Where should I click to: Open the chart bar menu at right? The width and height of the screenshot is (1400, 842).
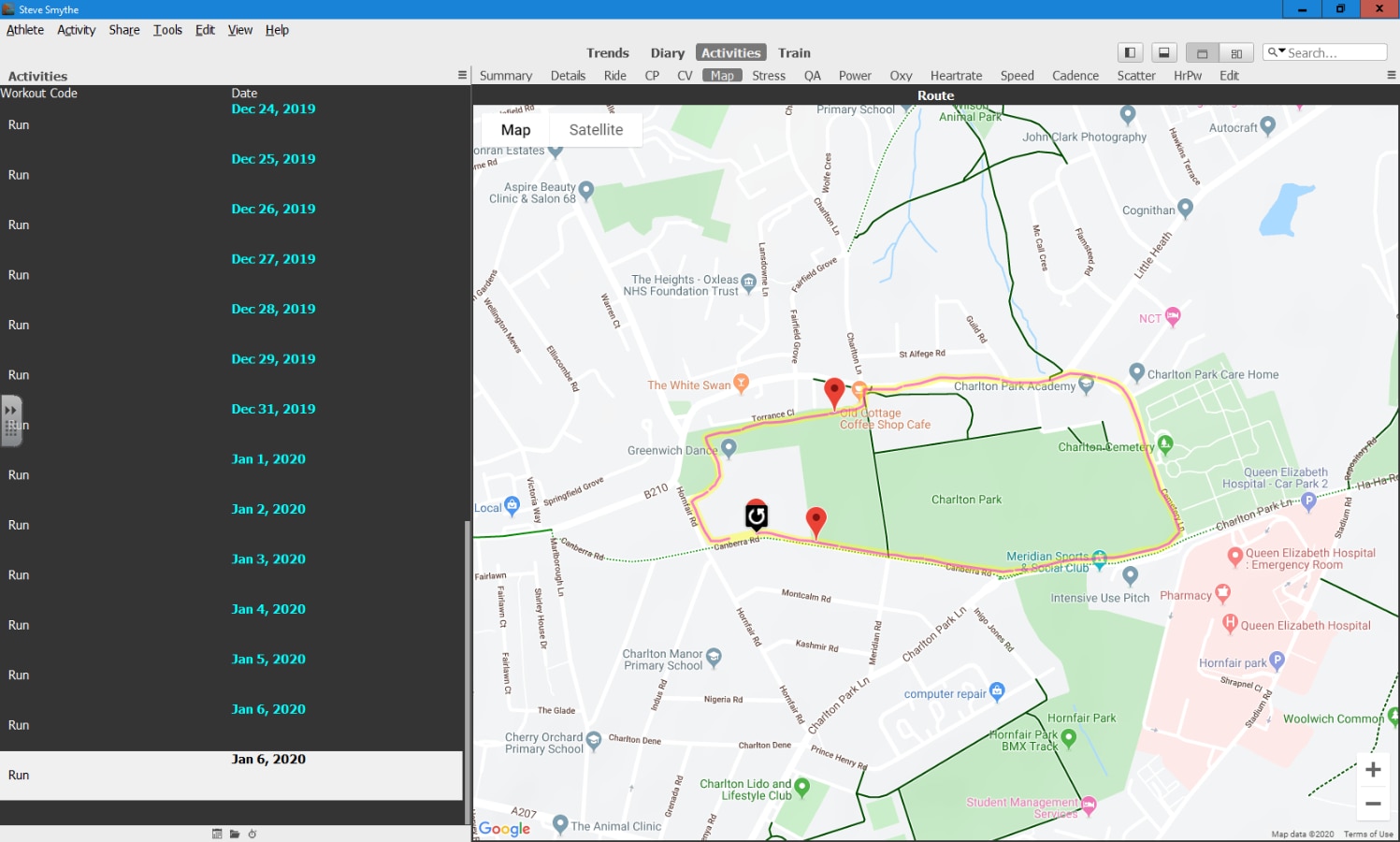1391,75
